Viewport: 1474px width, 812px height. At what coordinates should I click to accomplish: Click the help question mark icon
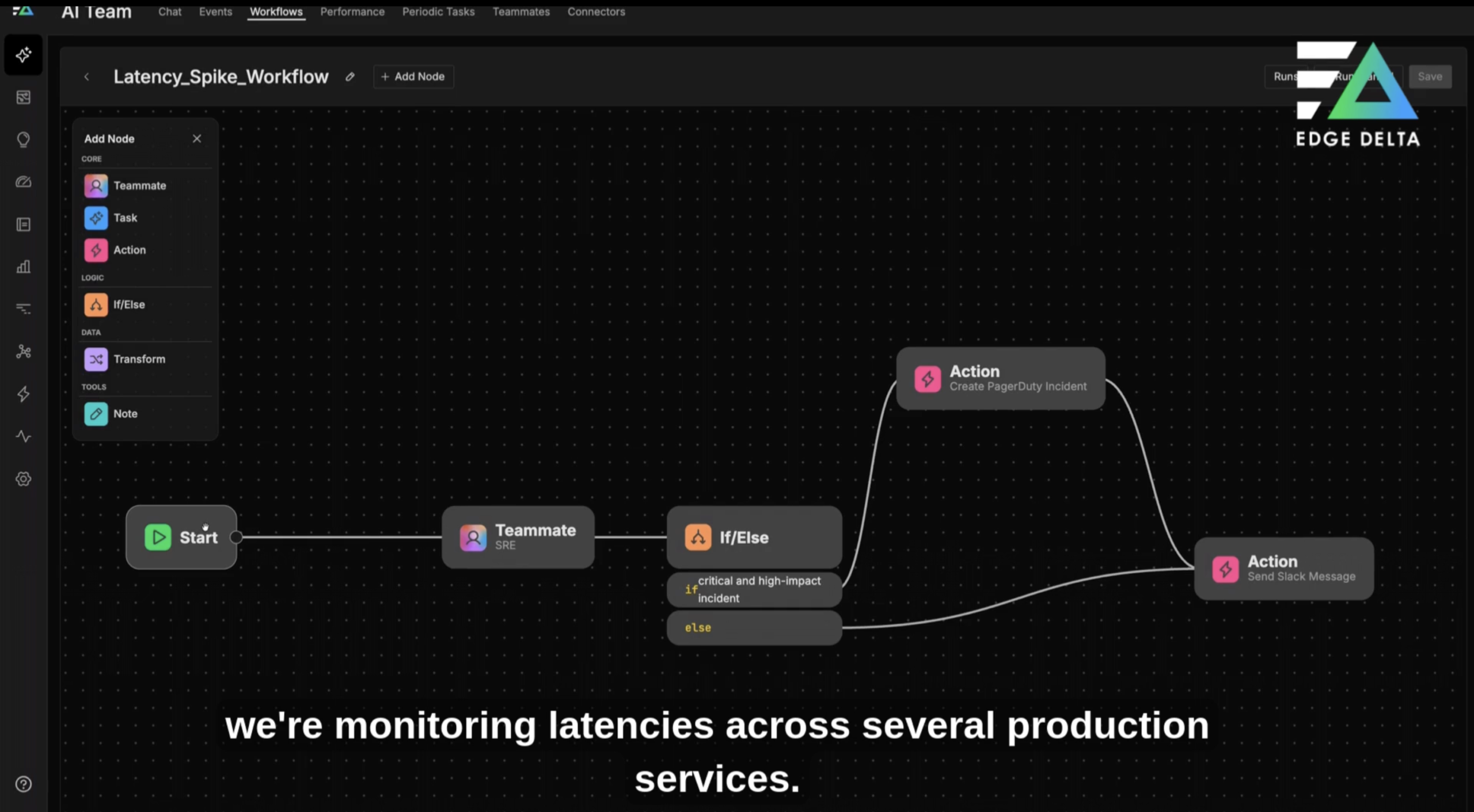[x=23, y=784]
